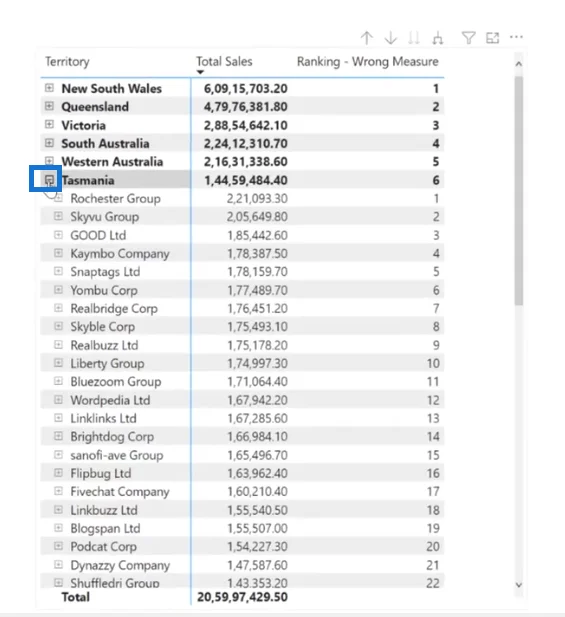Collapse the Tasmania territory
The height and width of the screenshot is (617, 565).
(49, 180)
